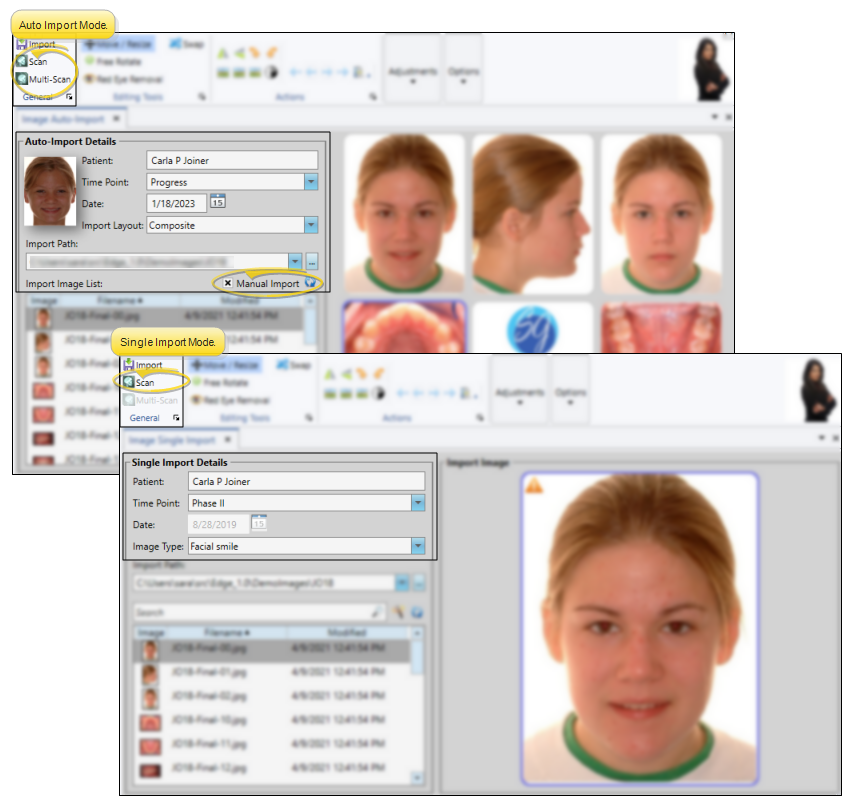Expand the Composite Import Layout dropdown
Image resolution: width=853 pixels, height=807 pixels.
(x=311, y=225)
